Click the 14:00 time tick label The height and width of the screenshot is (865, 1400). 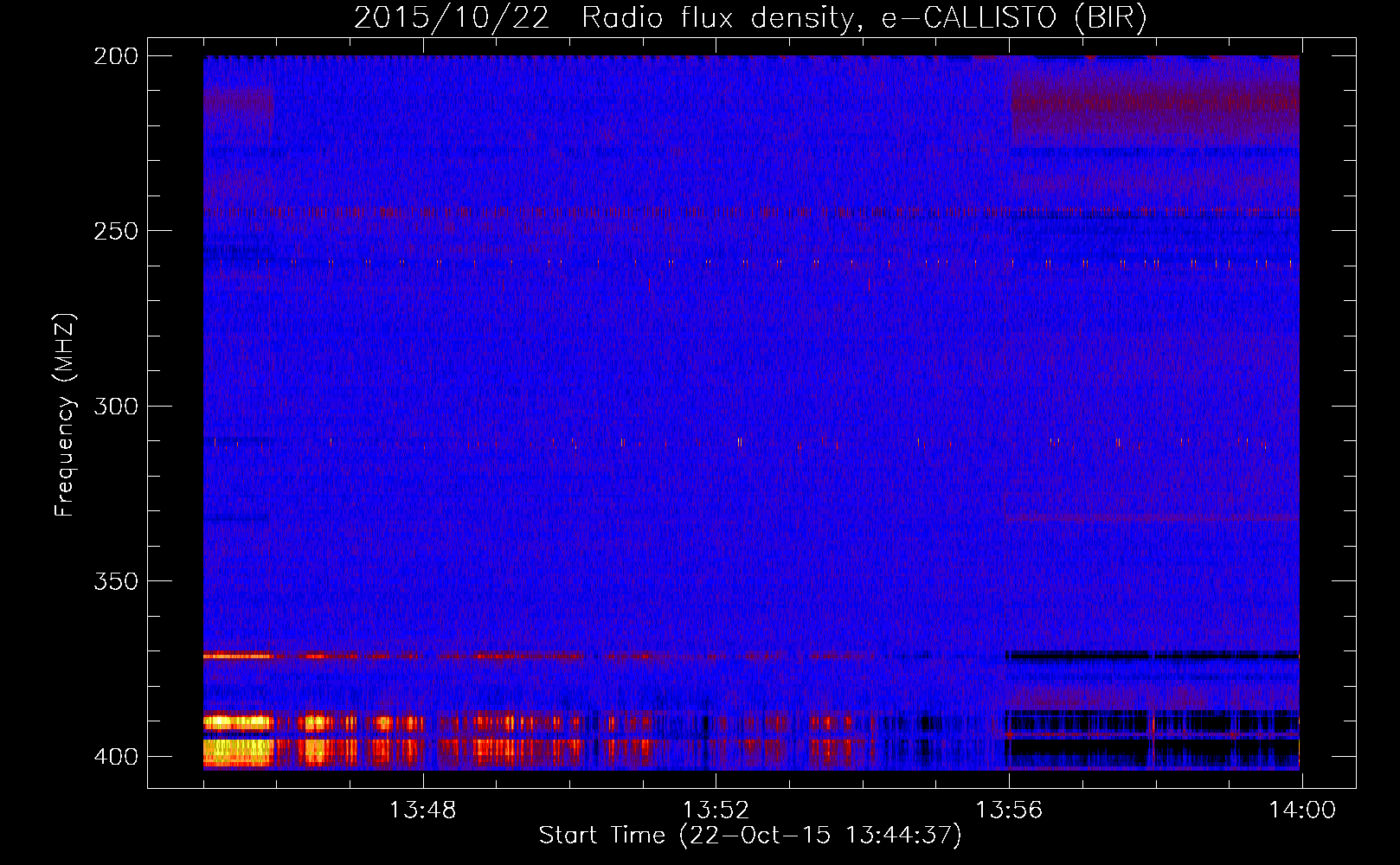click(1302, 811)
